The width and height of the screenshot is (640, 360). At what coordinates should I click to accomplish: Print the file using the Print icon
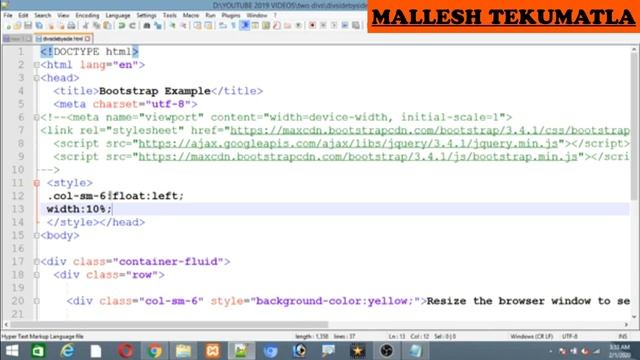[71, 26]
